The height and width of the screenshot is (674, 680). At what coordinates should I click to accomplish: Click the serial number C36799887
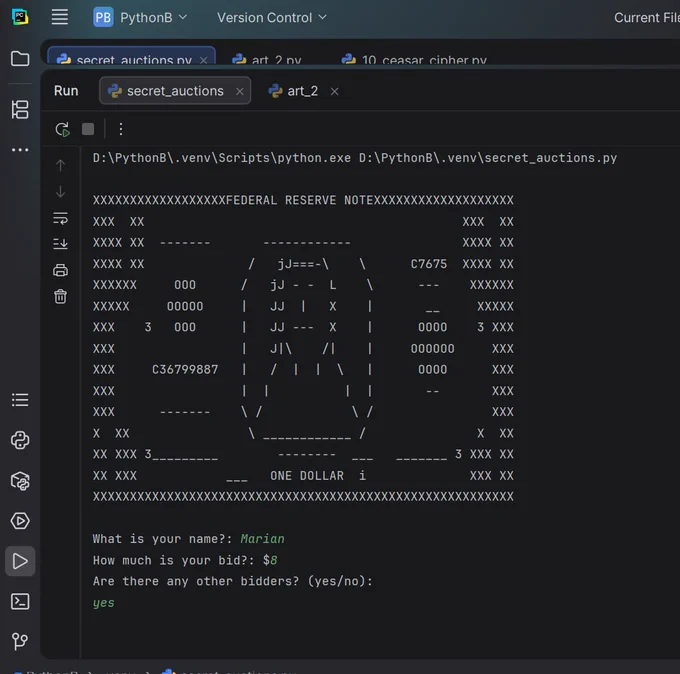coord(185,370)
